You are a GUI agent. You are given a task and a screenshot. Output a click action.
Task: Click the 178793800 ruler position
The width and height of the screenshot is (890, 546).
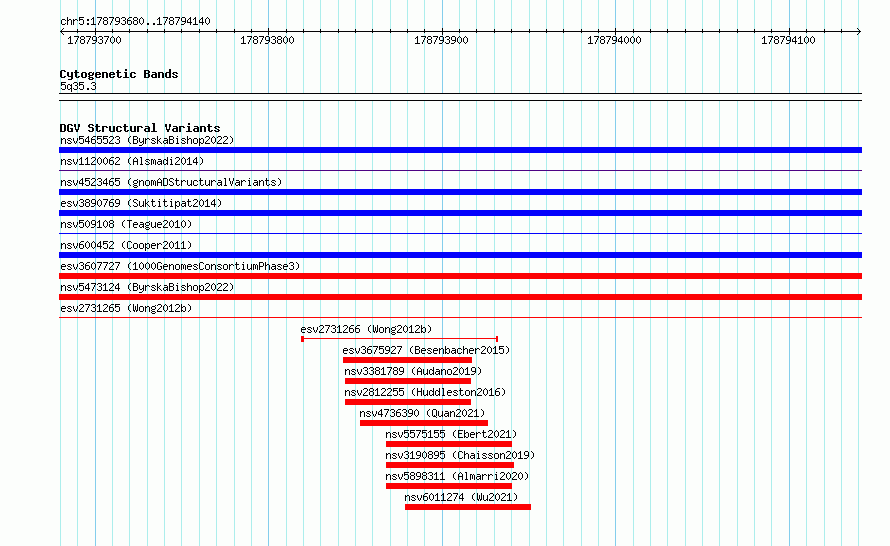coord(267,40)
